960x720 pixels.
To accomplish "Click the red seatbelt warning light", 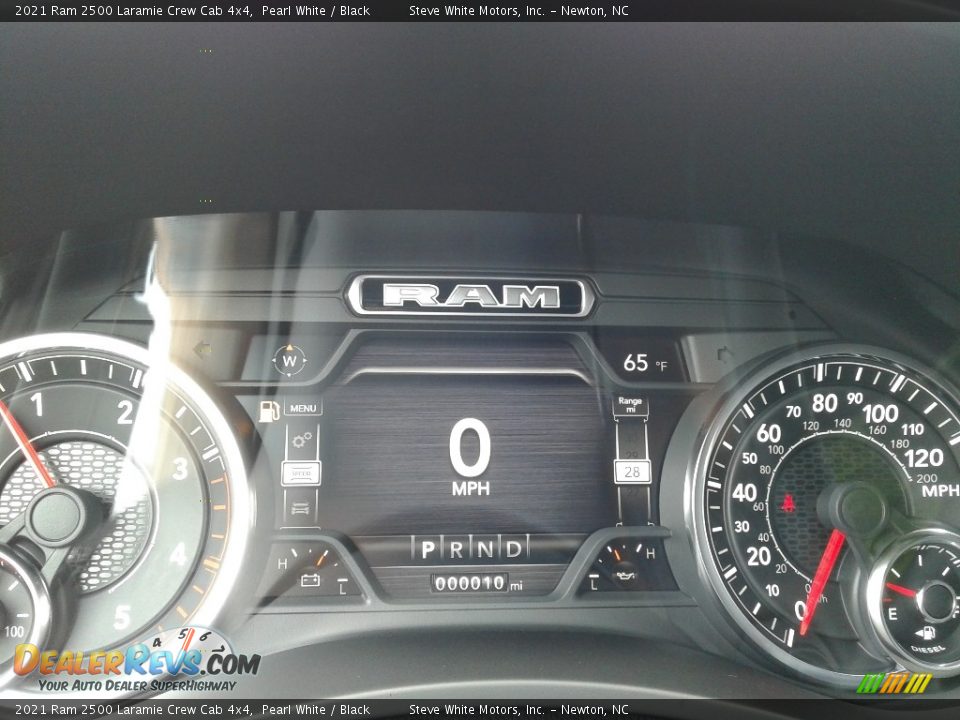I will (788, 504).
